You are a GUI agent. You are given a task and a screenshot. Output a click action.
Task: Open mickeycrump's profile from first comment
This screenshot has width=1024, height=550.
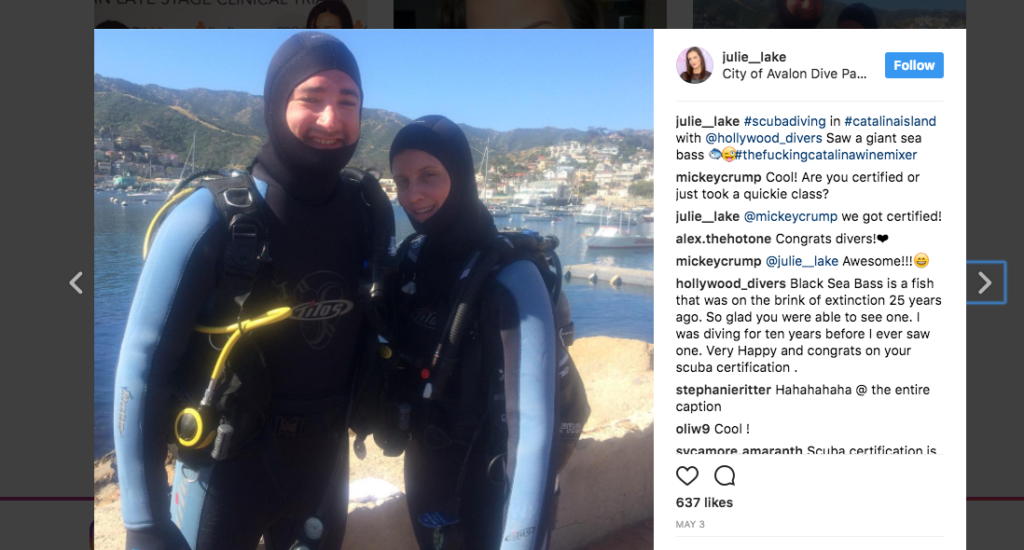[718, 177]
